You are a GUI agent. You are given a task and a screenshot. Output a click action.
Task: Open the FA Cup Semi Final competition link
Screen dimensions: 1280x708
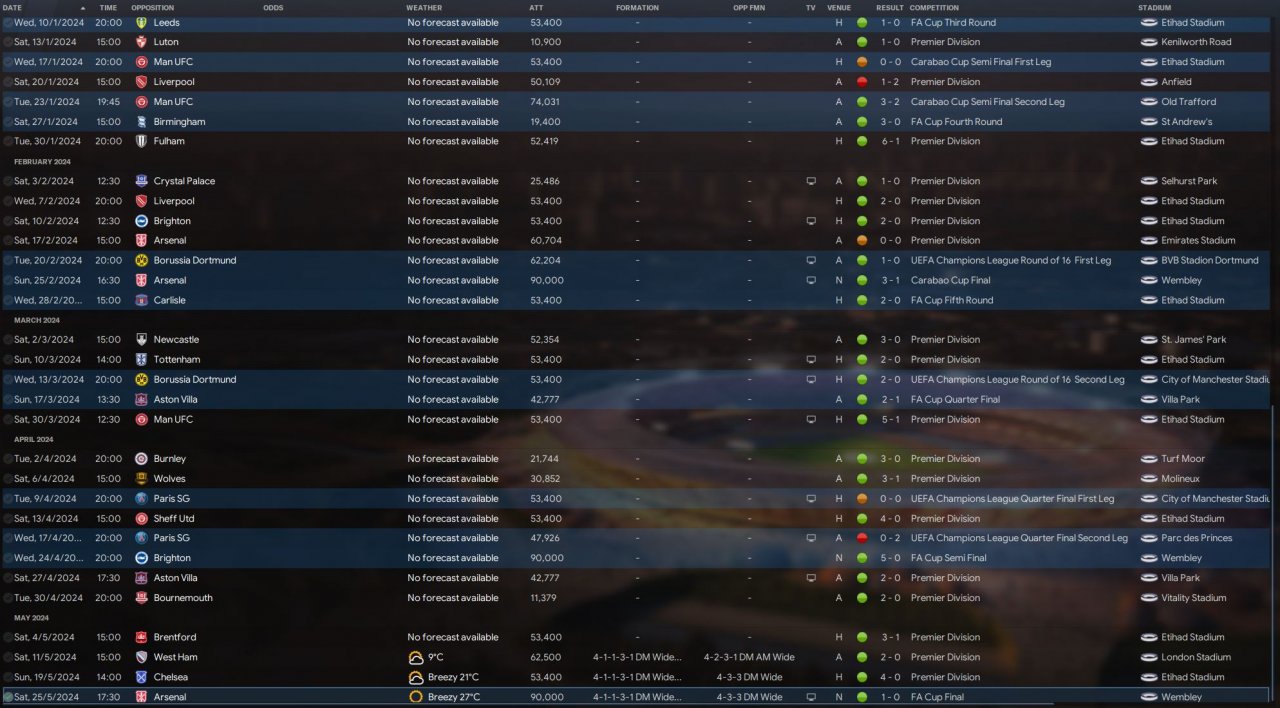[x=948, y=558]
